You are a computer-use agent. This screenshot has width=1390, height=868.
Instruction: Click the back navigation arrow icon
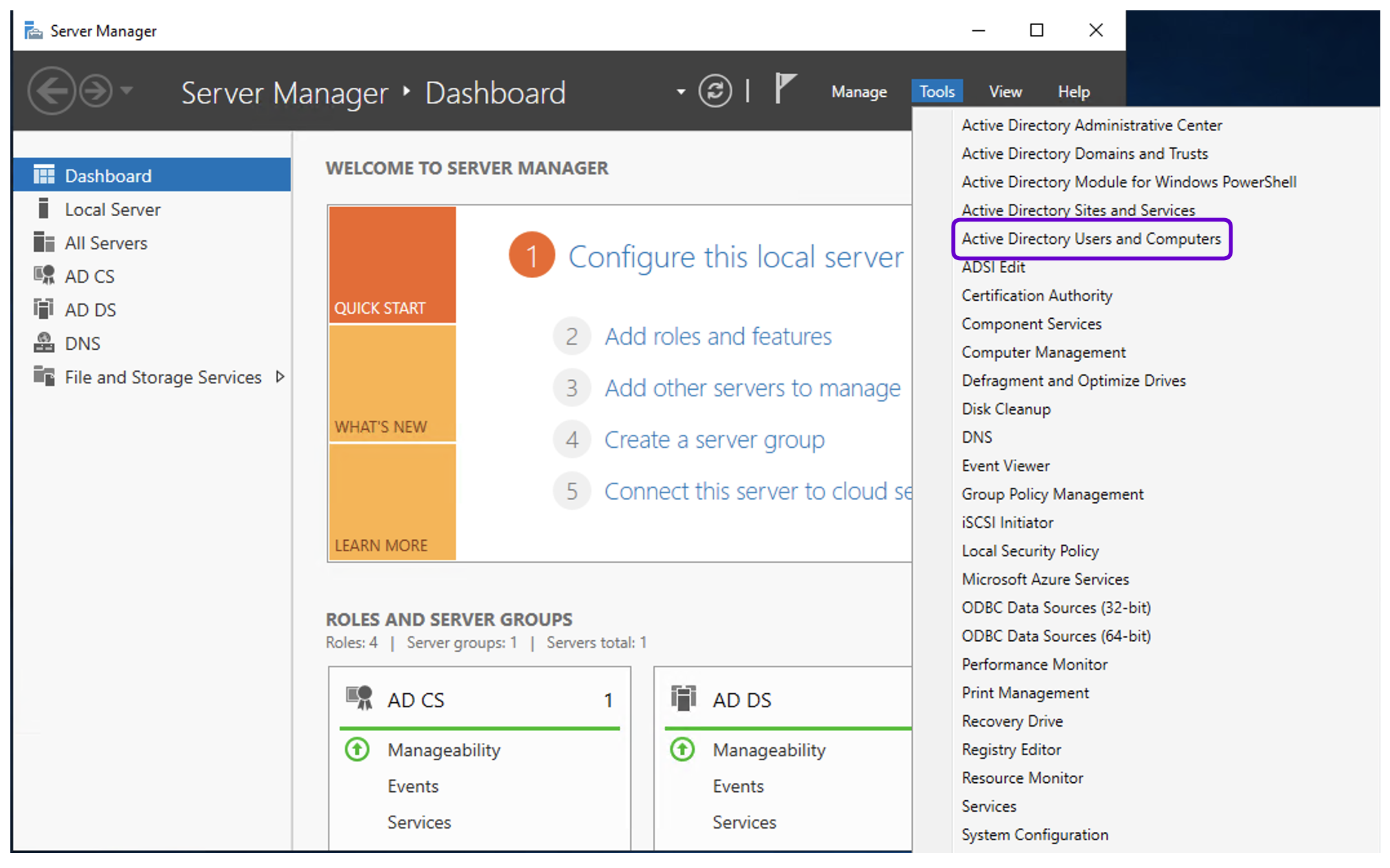click(52, 91)
